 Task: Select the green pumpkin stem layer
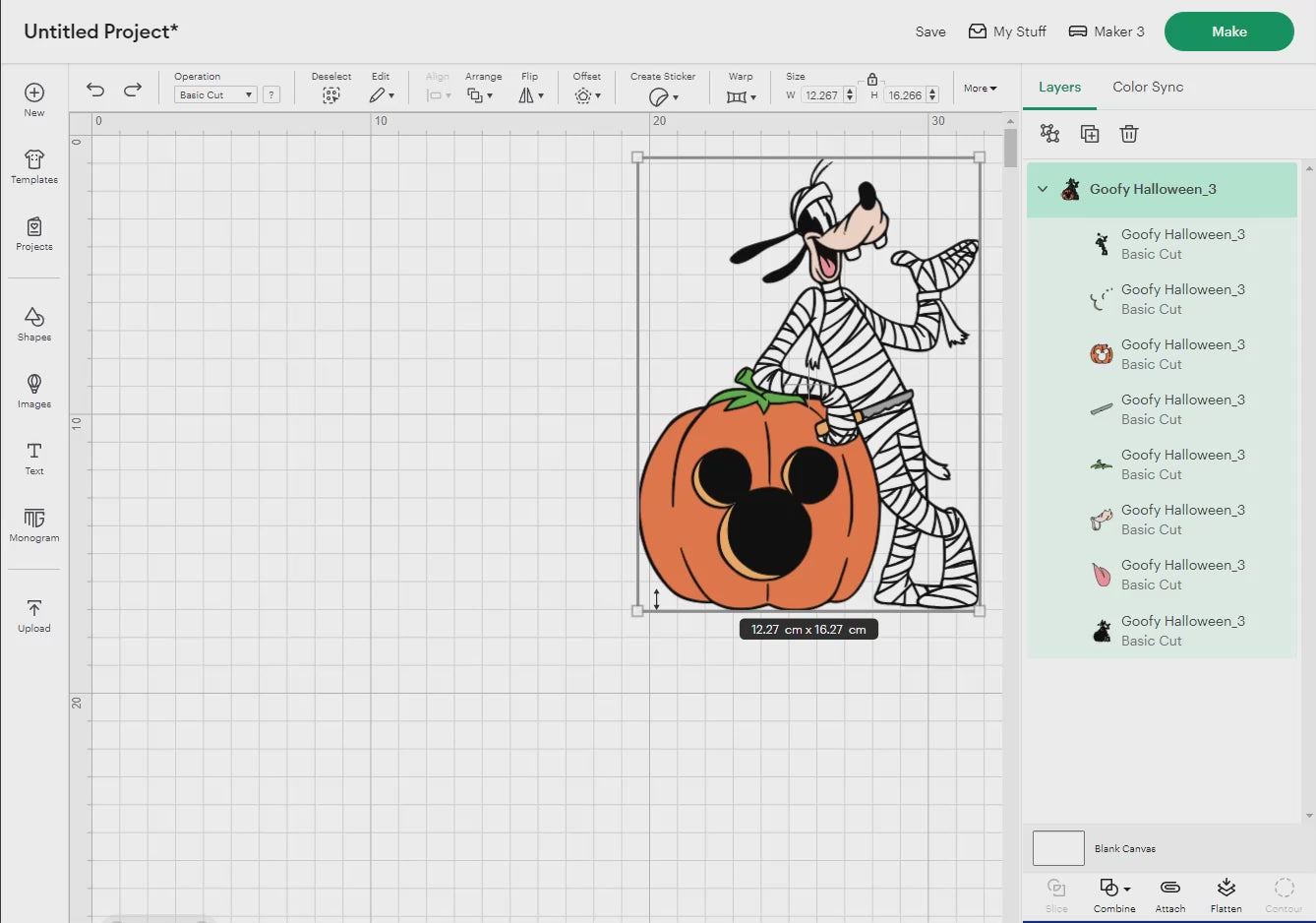click(1163, 464)
